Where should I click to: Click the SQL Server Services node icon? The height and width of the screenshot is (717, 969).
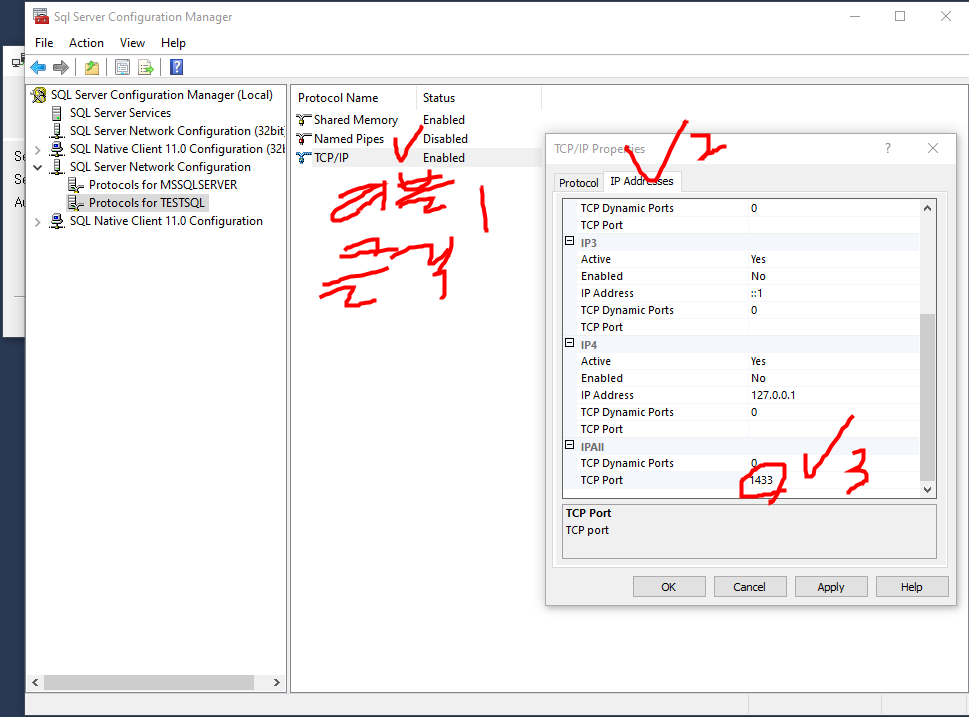[x=57, y=113]
